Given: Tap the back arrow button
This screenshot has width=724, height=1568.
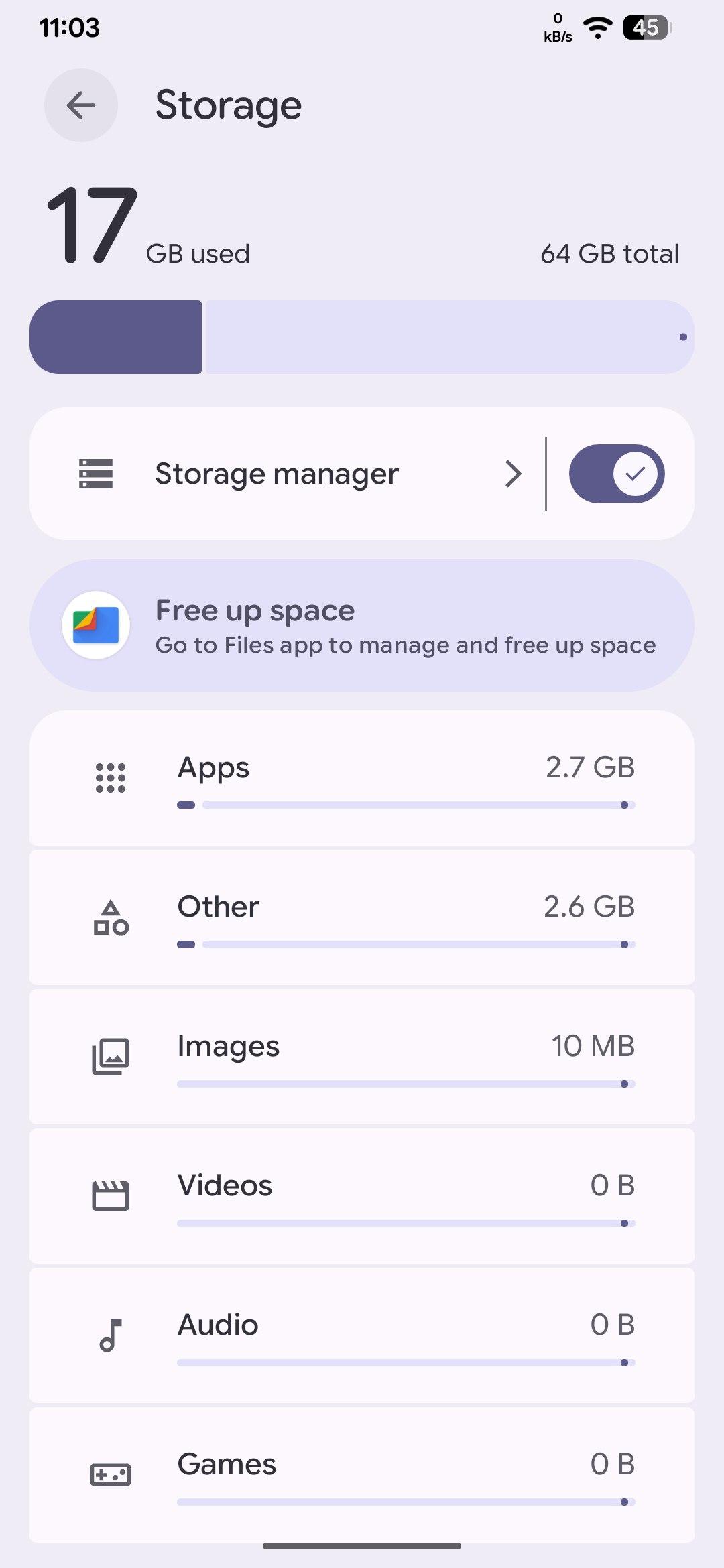Looking at the screenshot, I should [x=81, y=105].
